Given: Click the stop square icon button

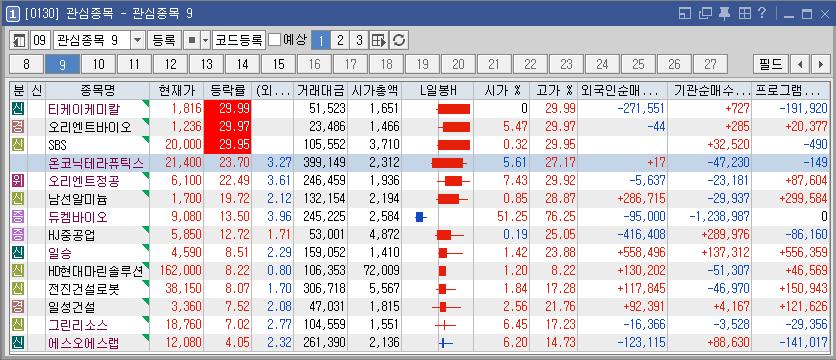Looking at the screenshot, I should (x=191, y=40).
